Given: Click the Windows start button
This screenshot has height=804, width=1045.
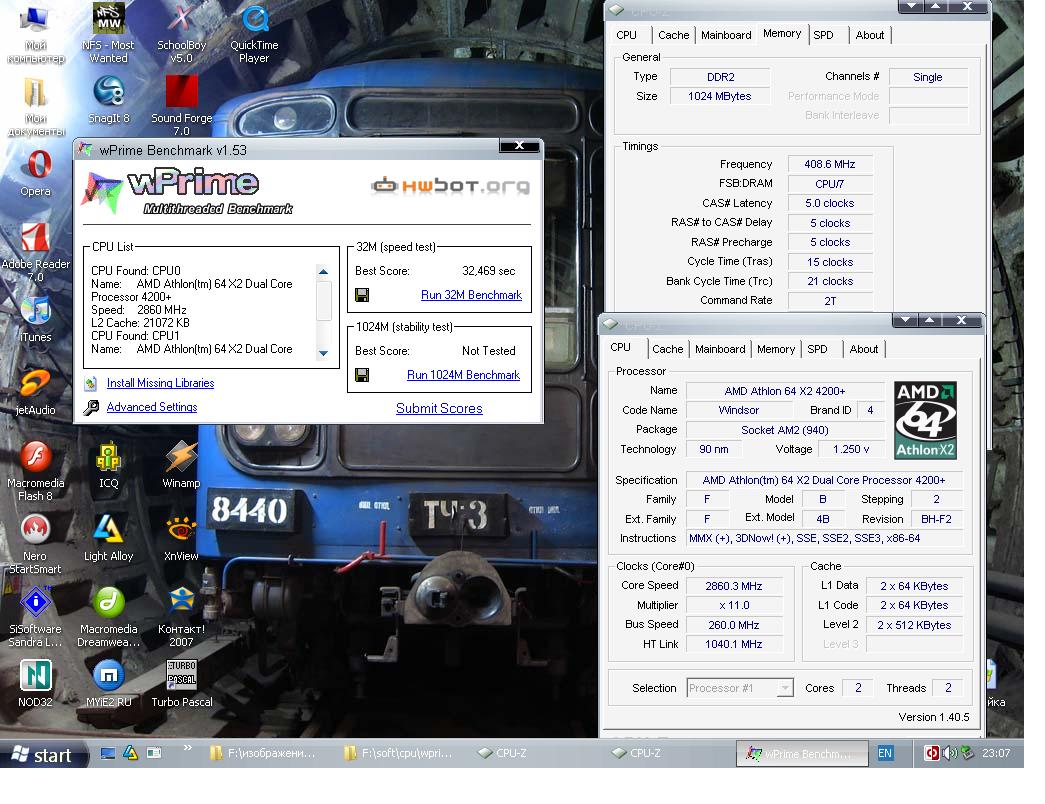Looking at the screenshot, I should (43, 754).
